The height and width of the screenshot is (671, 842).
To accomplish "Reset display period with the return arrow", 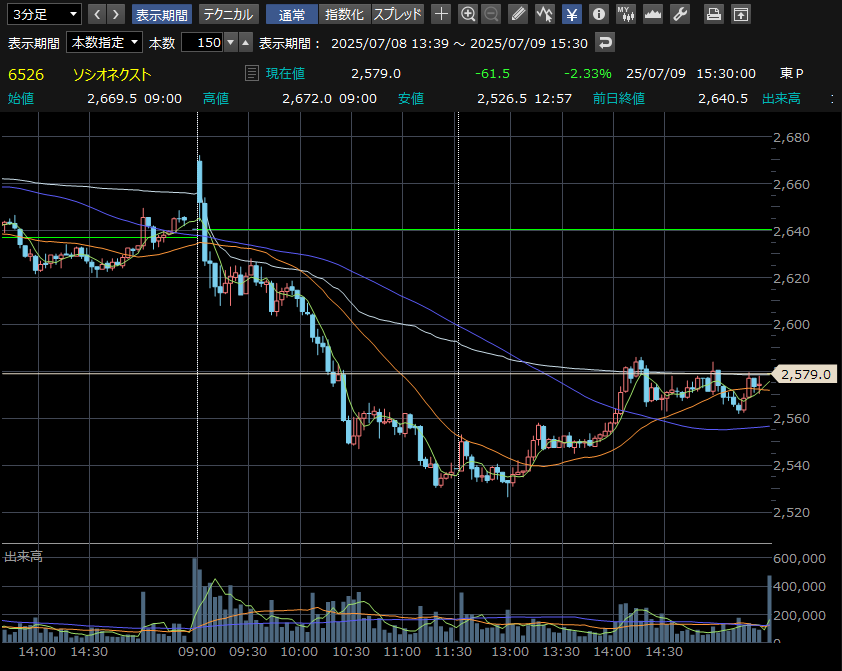I will pyautogui.click(x=605, y=42).
